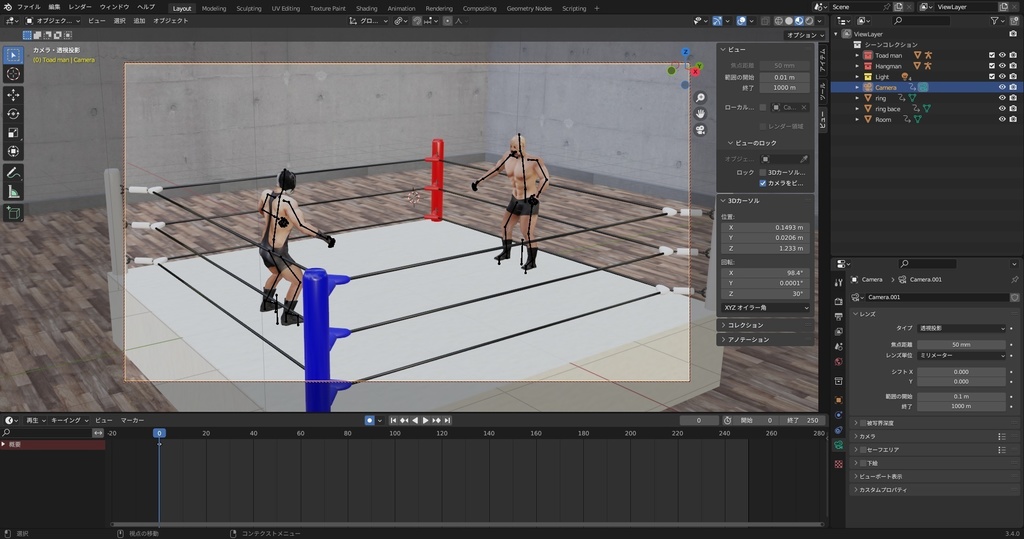
Task: Activate the Transform tool
Action: [x=13, y=152]
